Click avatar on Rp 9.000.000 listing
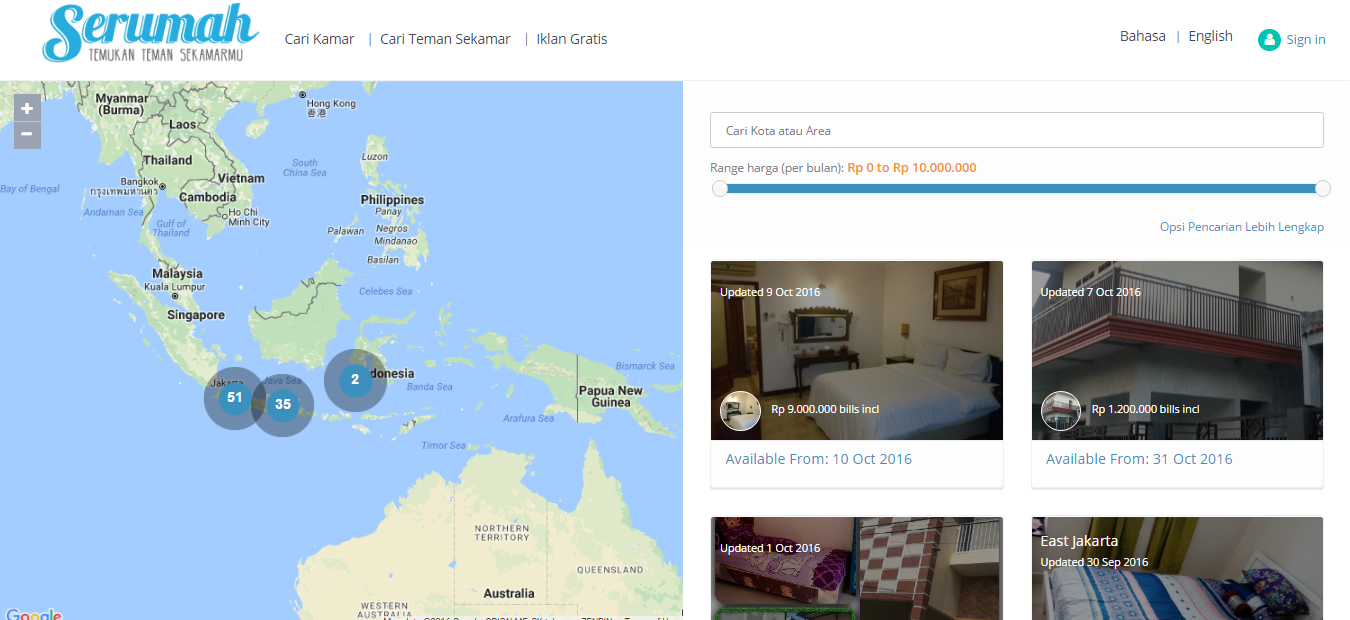The image size is (1350, 620). (739, 410)
